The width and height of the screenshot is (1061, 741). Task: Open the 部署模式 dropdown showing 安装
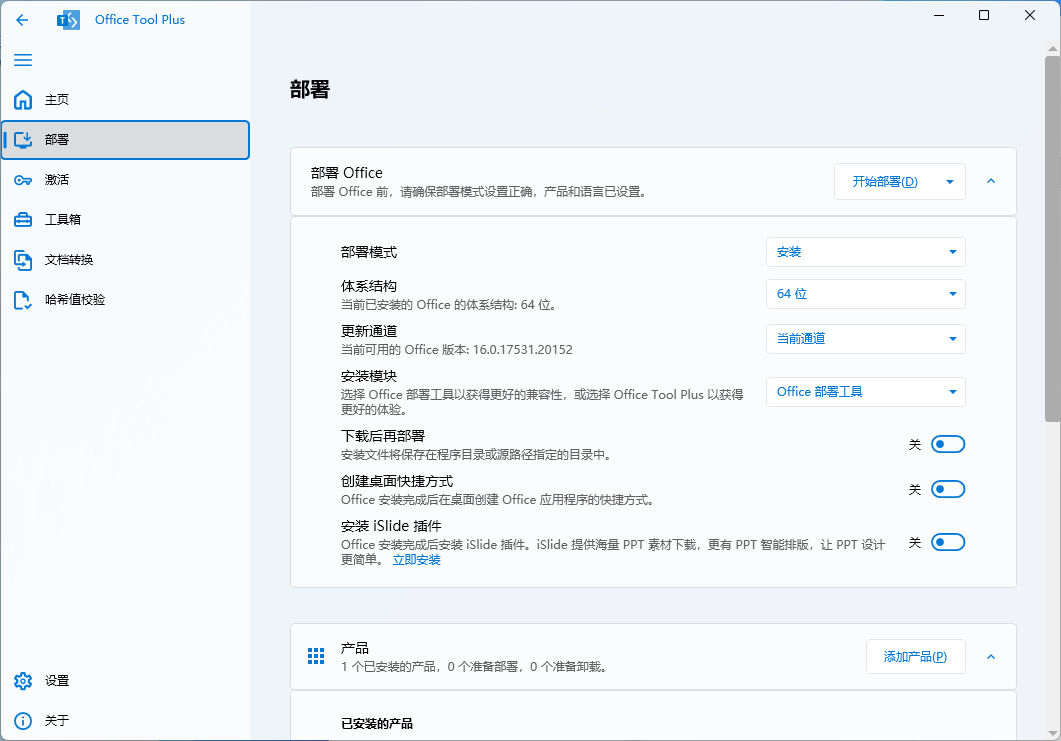coord(865,252)
